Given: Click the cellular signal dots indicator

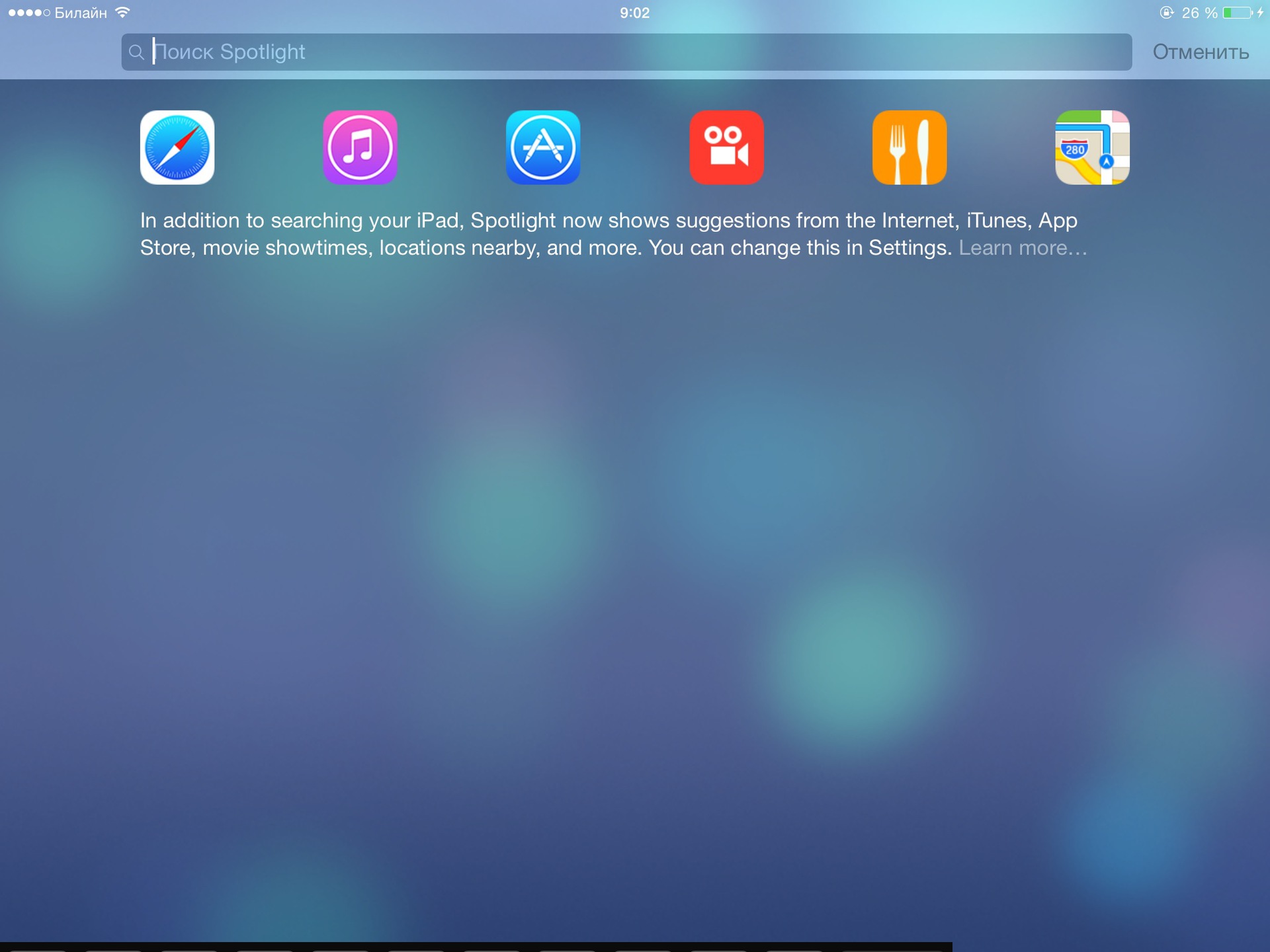Looking at the screenshot, I should (x=28, y=11).
